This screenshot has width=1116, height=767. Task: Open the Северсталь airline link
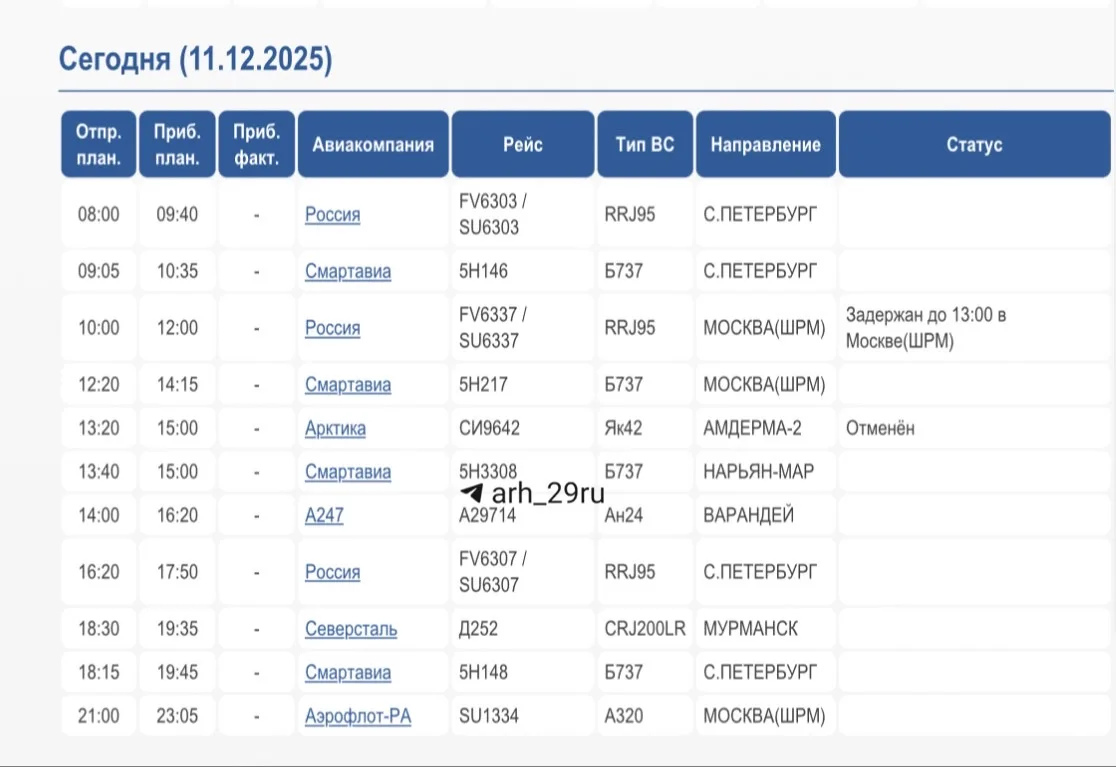[350, 629]
